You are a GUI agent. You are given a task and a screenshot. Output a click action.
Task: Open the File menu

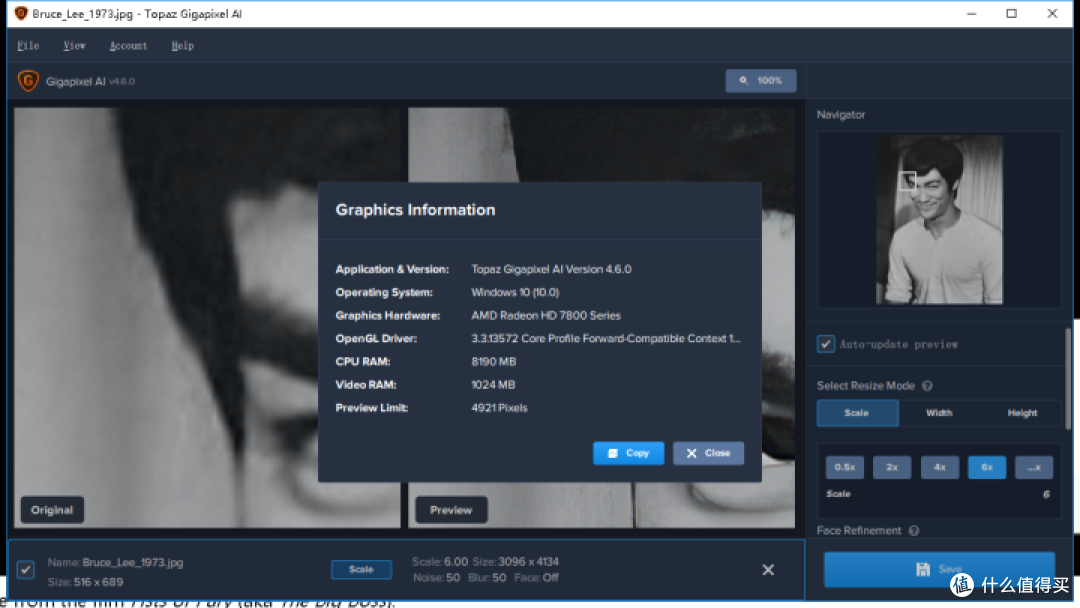click(x=28, y=45)
